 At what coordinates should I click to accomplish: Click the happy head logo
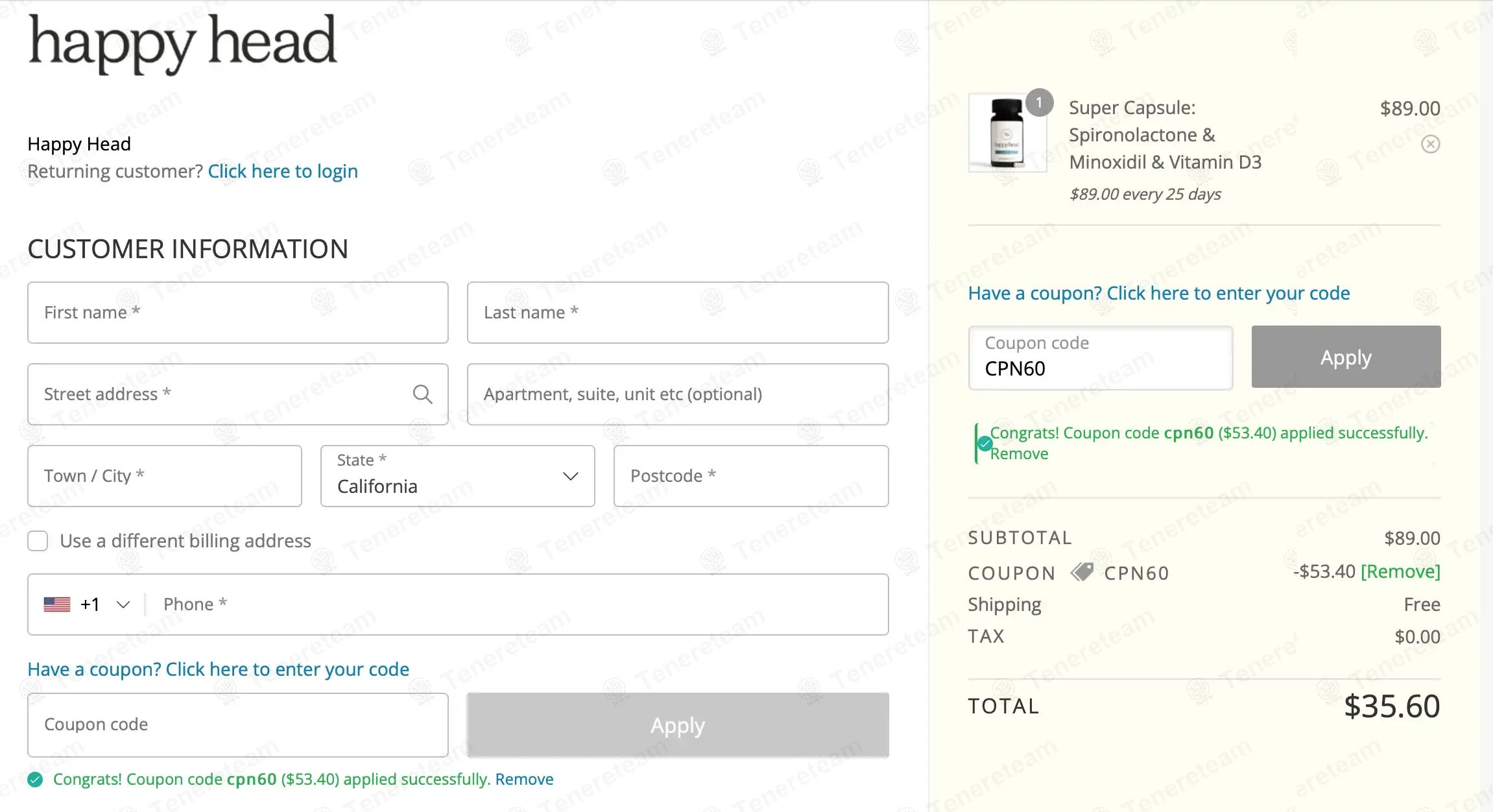click(x=182, y=43)
